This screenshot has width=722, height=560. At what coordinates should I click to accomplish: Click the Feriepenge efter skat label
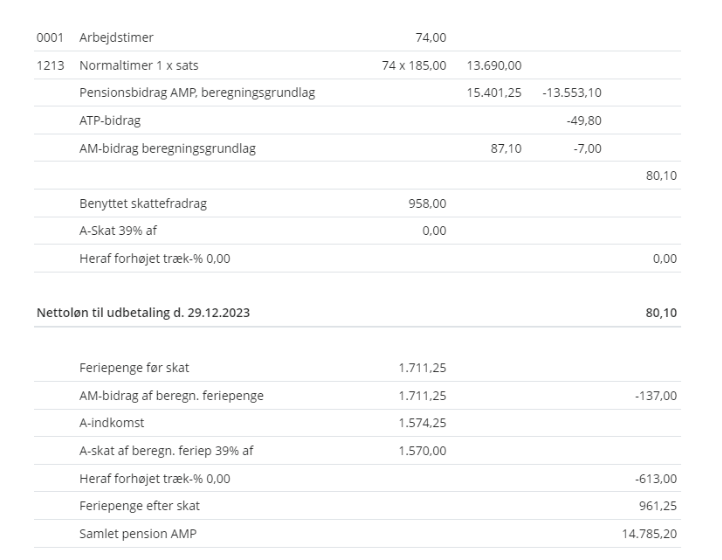(139, 506)
